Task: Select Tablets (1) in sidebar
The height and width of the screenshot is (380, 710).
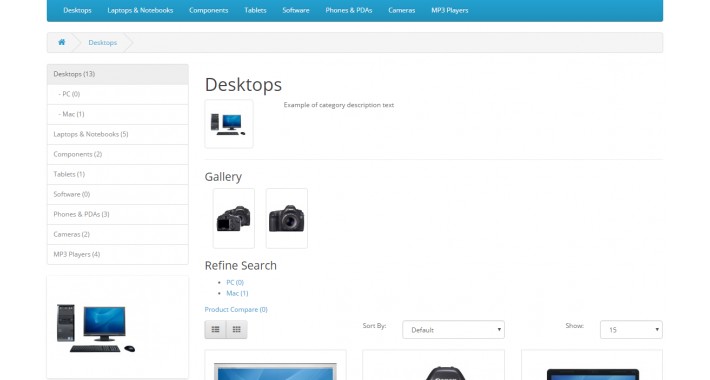Action: click(x=118, y=174)
